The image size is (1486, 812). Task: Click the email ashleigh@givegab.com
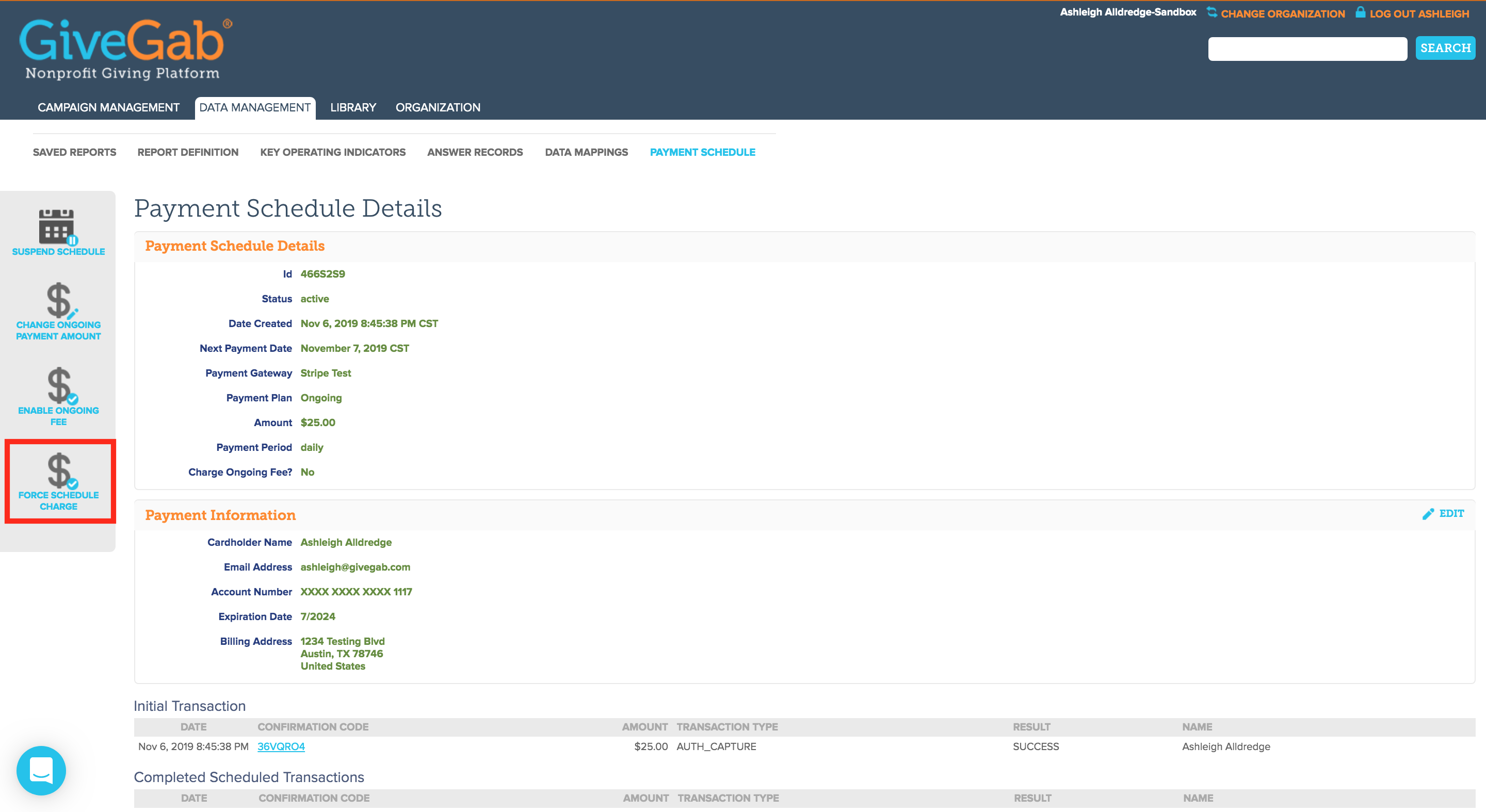point(356,567)
